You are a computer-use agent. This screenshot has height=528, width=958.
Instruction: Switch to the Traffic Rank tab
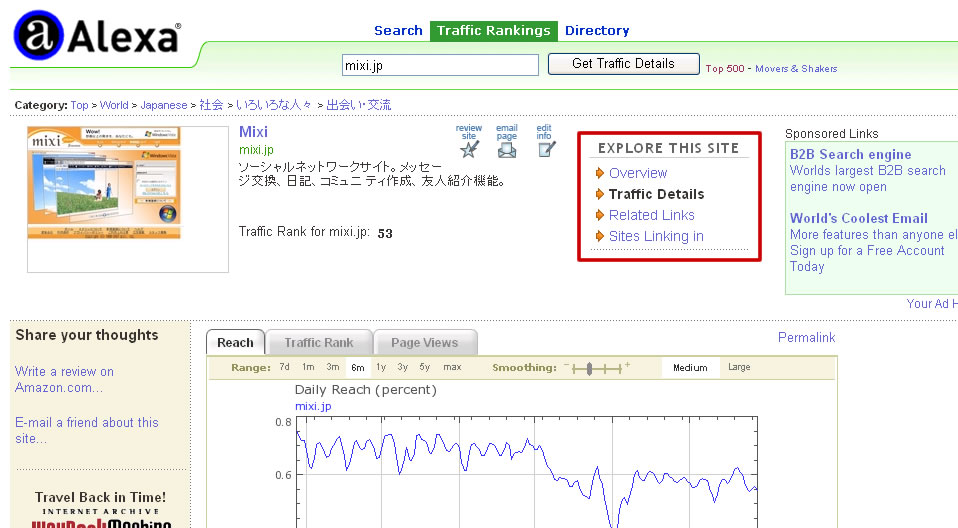318,343
